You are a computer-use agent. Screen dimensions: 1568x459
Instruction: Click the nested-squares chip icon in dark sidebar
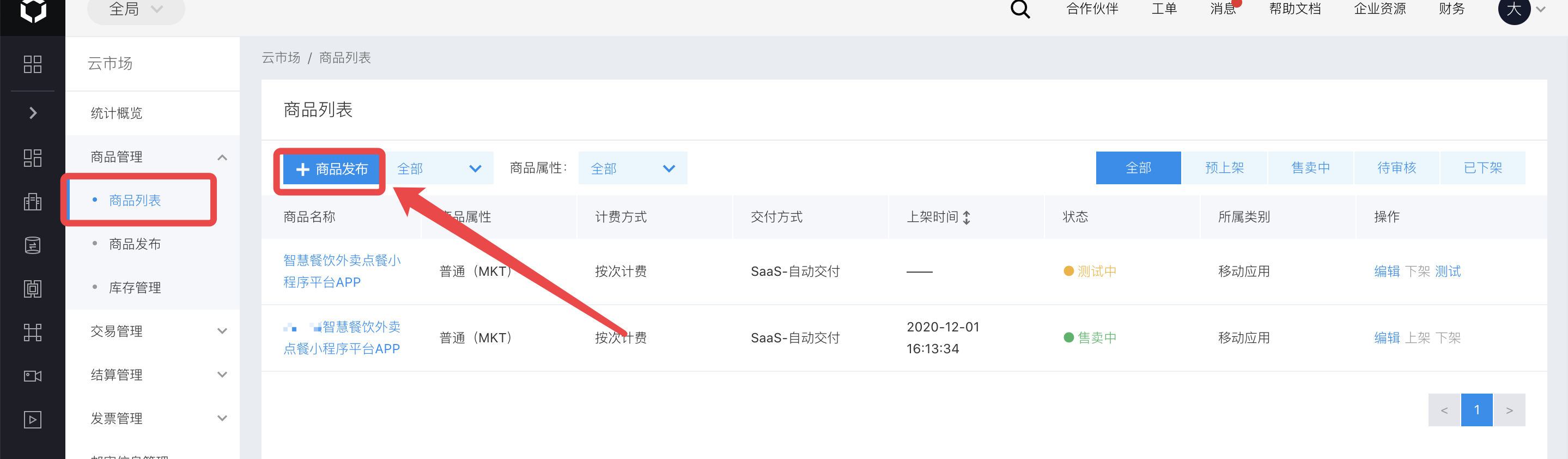pos(33,288)
